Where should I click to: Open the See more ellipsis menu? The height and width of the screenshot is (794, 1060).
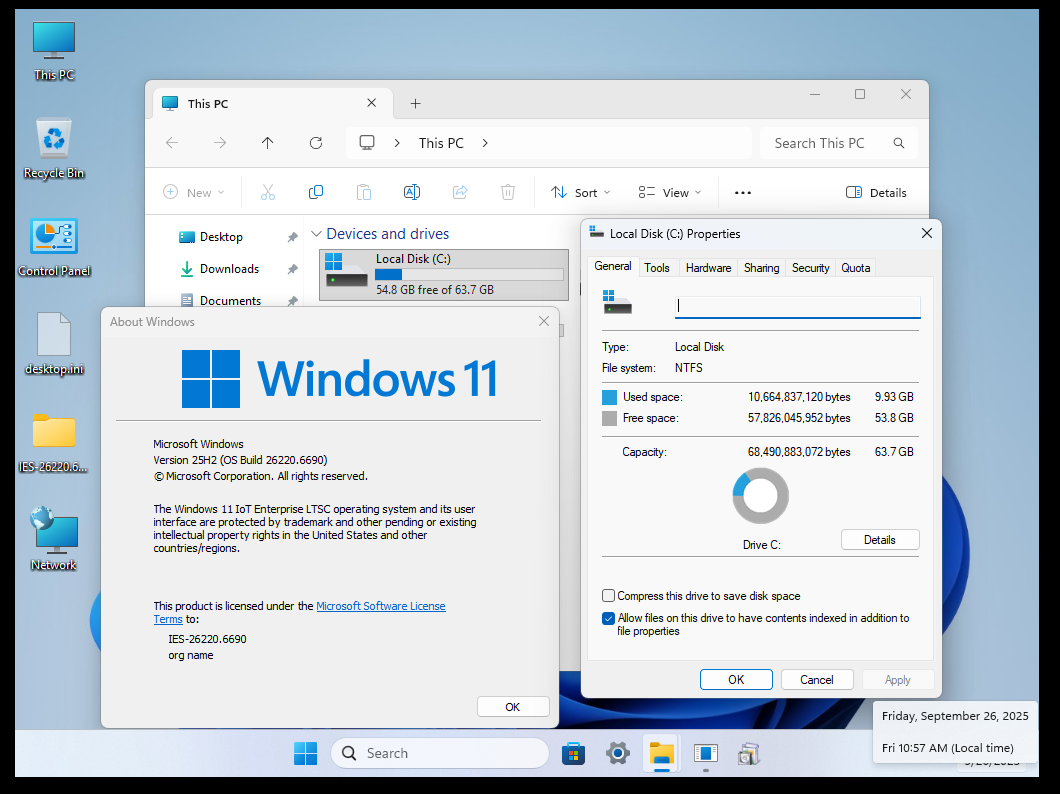[x=743, y=193]
